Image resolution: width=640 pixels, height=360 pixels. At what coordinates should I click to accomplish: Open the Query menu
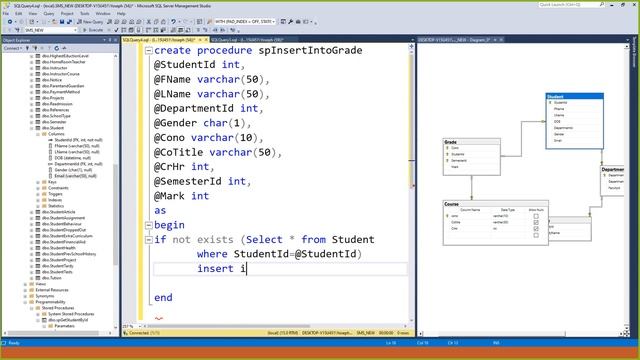(x=49, y=13)
